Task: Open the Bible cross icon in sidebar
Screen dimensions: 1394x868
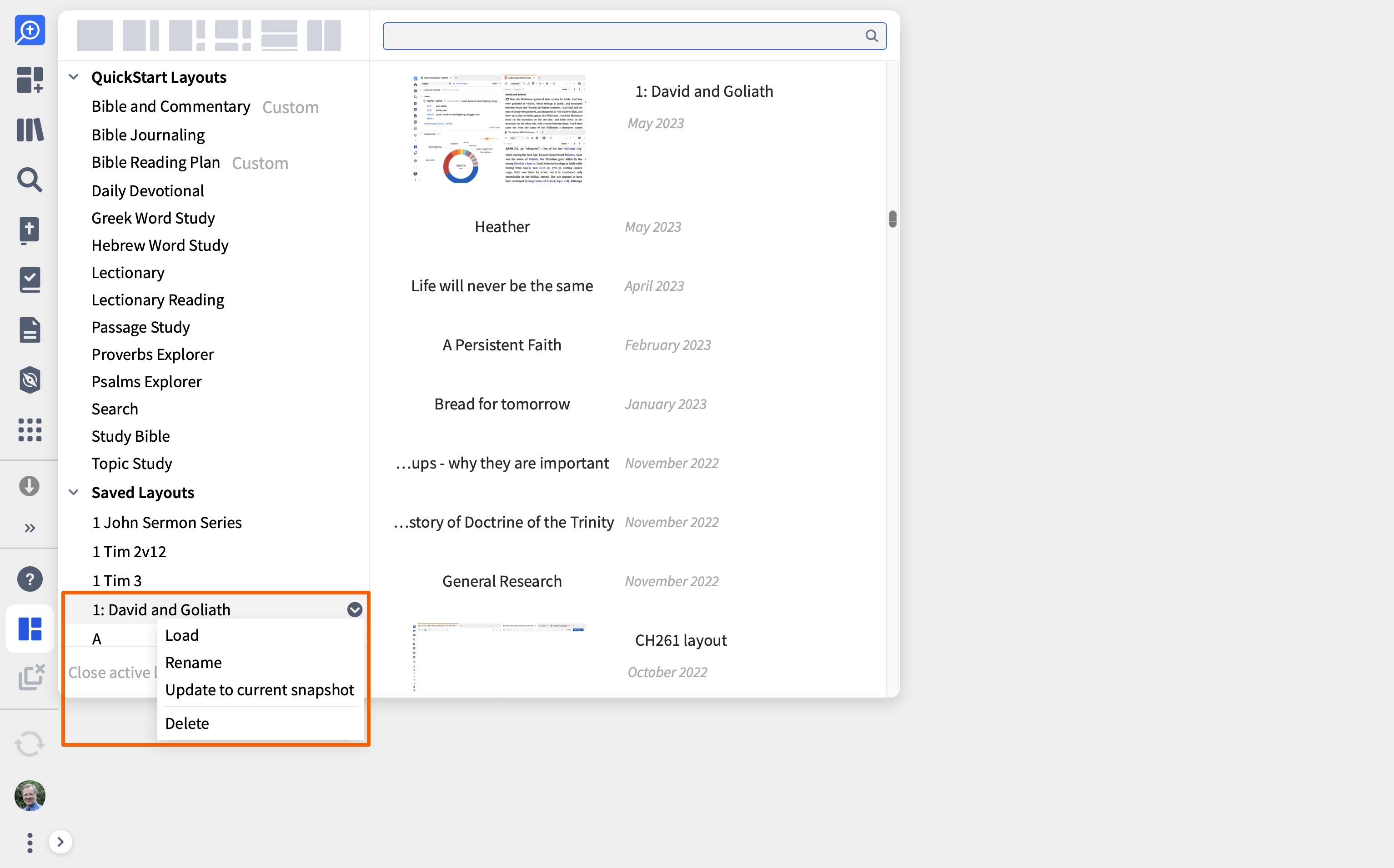Action: tap(30, 230)
